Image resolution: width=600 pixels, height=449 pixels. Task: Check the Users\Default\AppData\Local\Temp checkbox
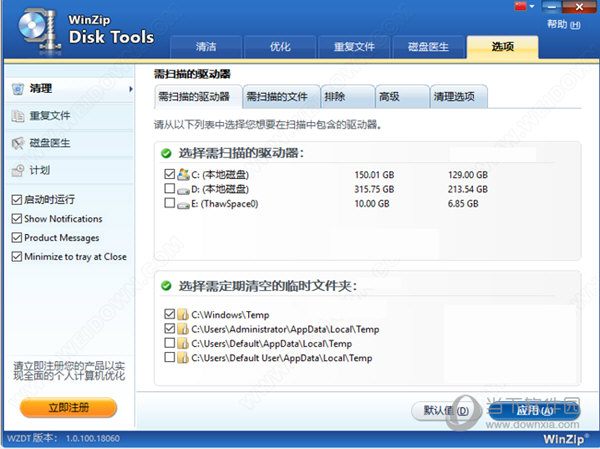(x=170, y=343)
